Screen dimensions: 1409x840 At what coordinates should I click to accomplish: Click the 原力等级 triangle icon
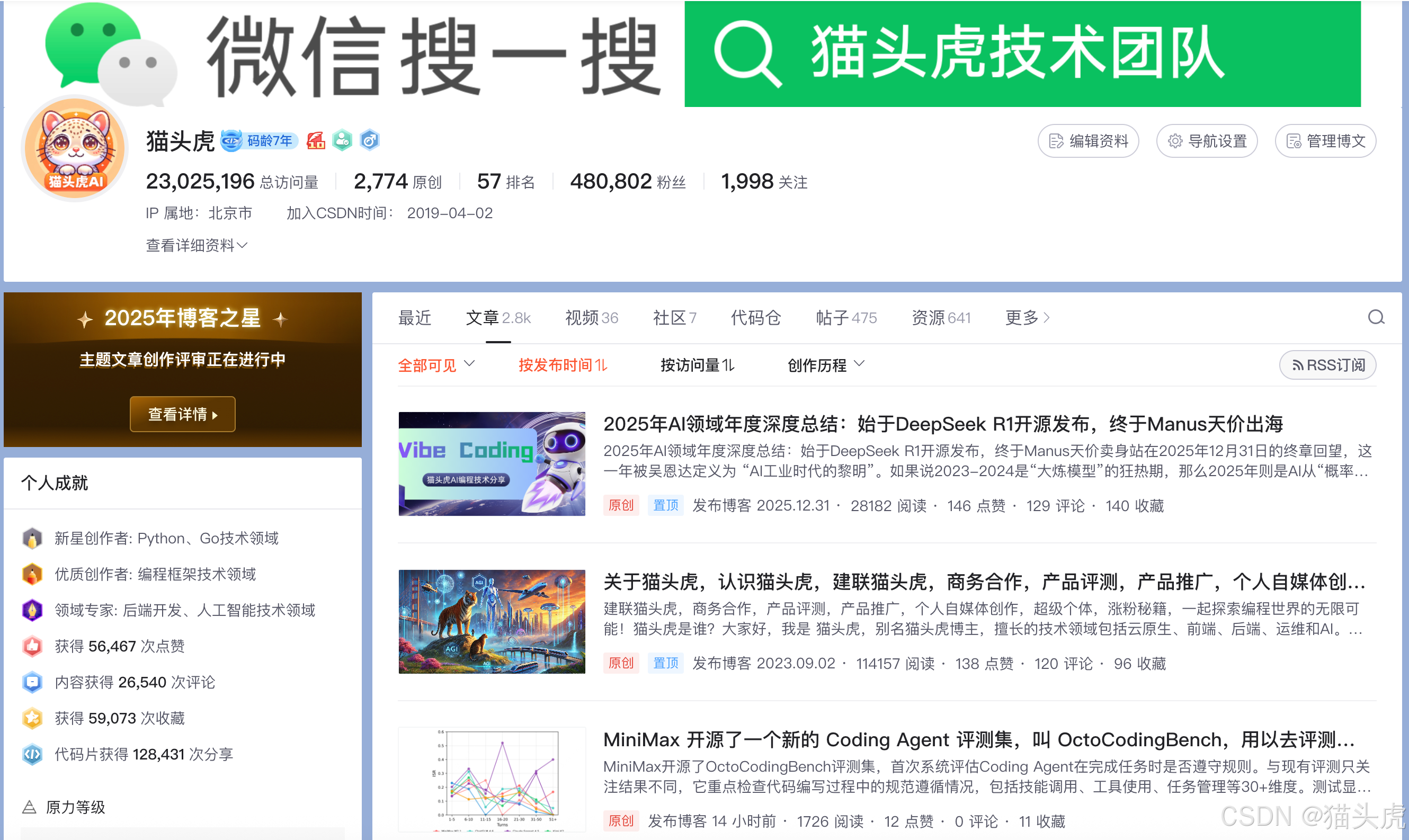pyautogui.click(x=29, y=807)
